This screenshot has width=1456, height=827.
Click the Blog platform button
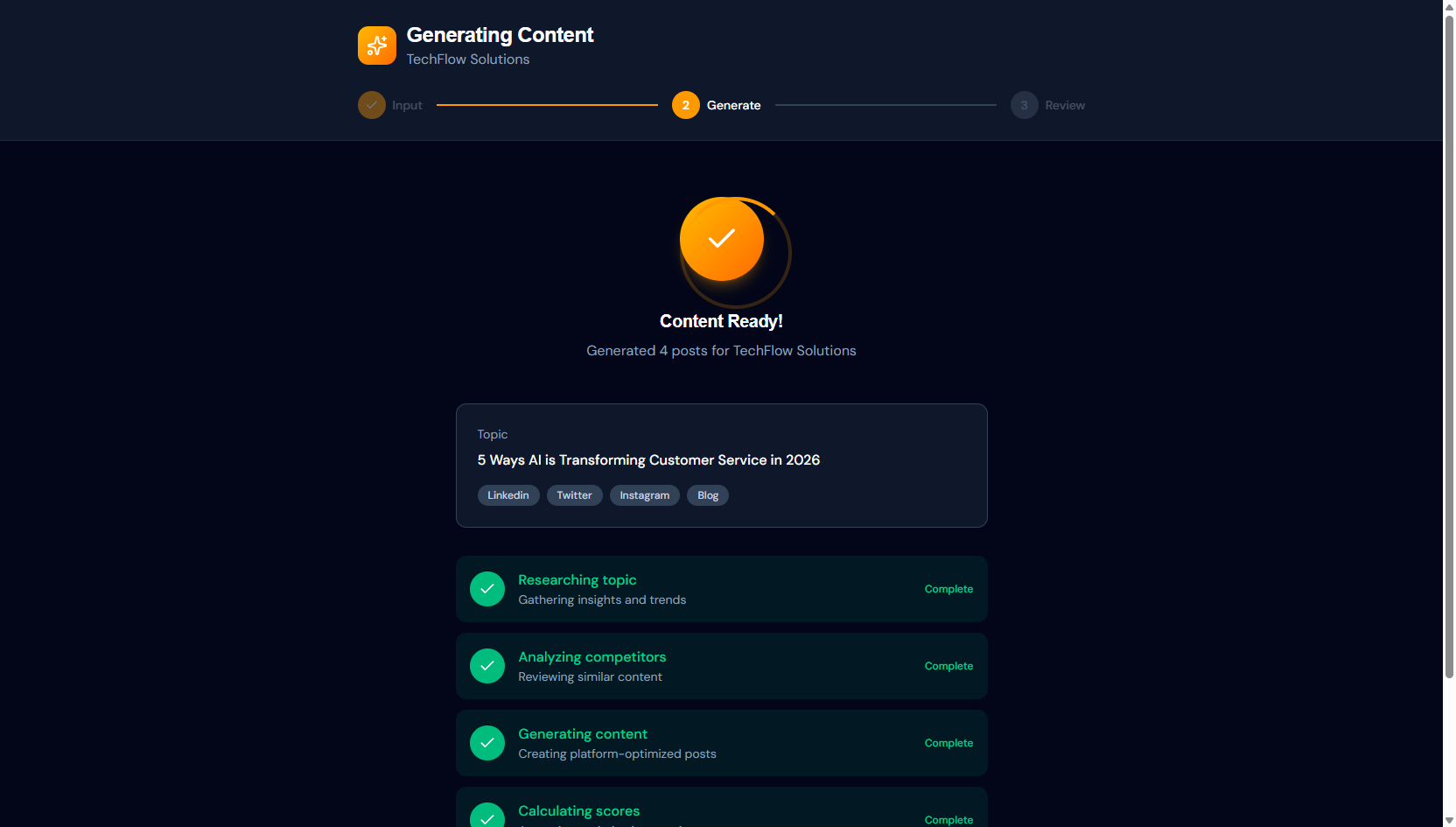[707, 494]
